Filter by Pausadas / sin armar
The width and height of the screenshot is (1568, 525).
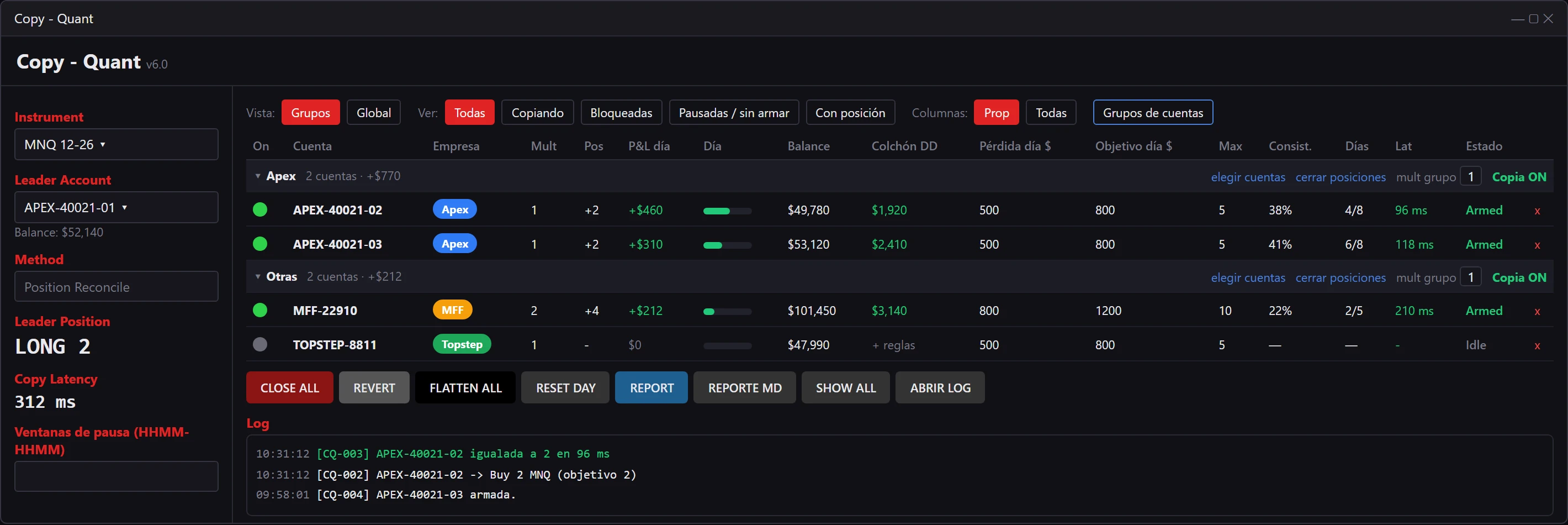point(734,112)
